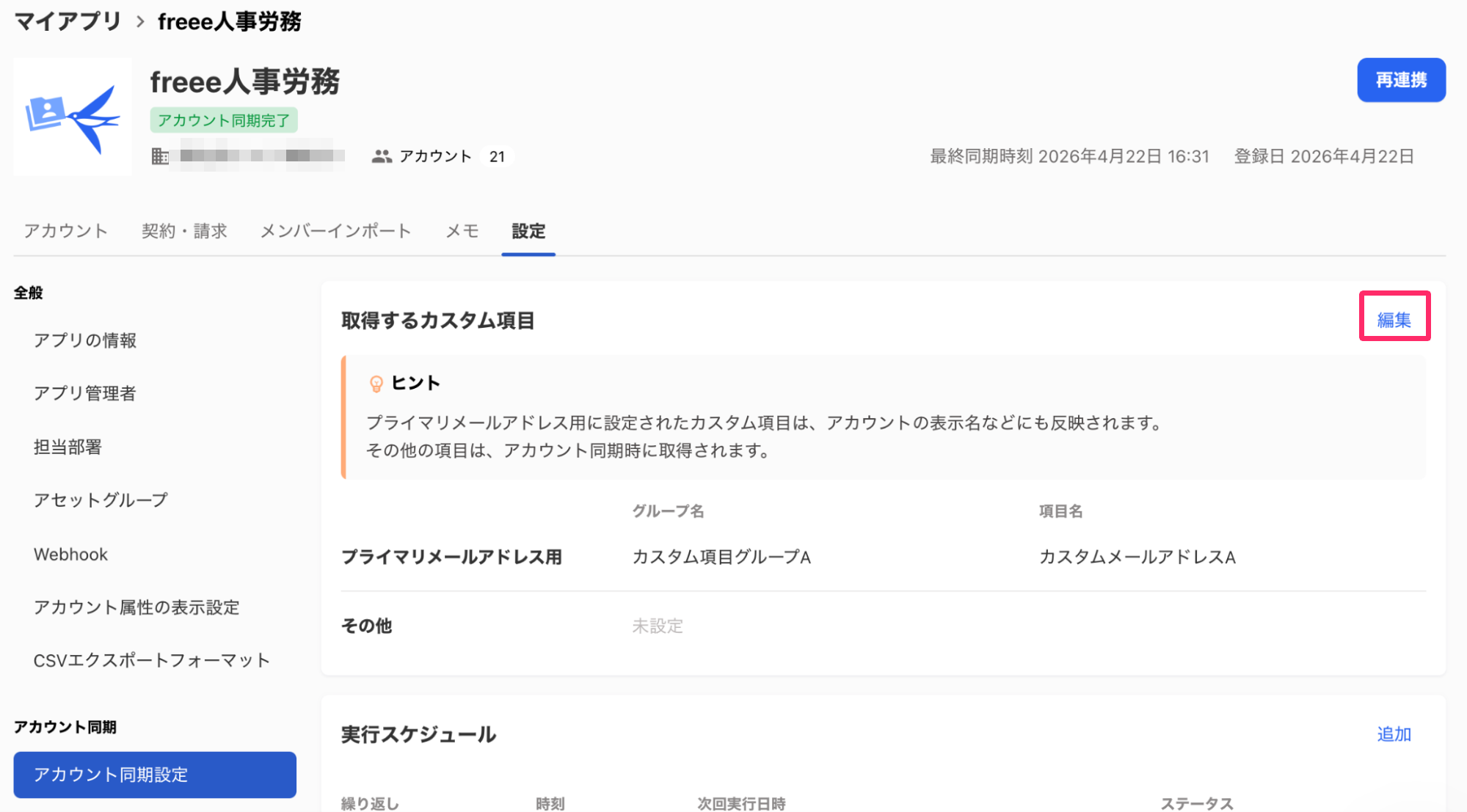The height and width of the screenshot is (812, 1467).
Task: Click the 時刻 column header
Action: (x=550, y=803)
